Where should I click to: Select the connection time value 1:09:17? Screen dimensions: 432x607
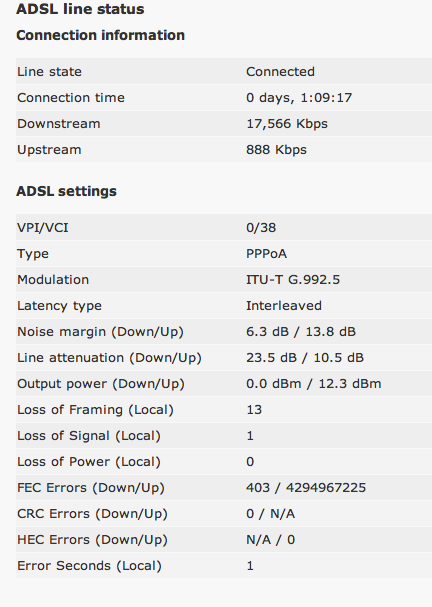click(x=326, y=98)
